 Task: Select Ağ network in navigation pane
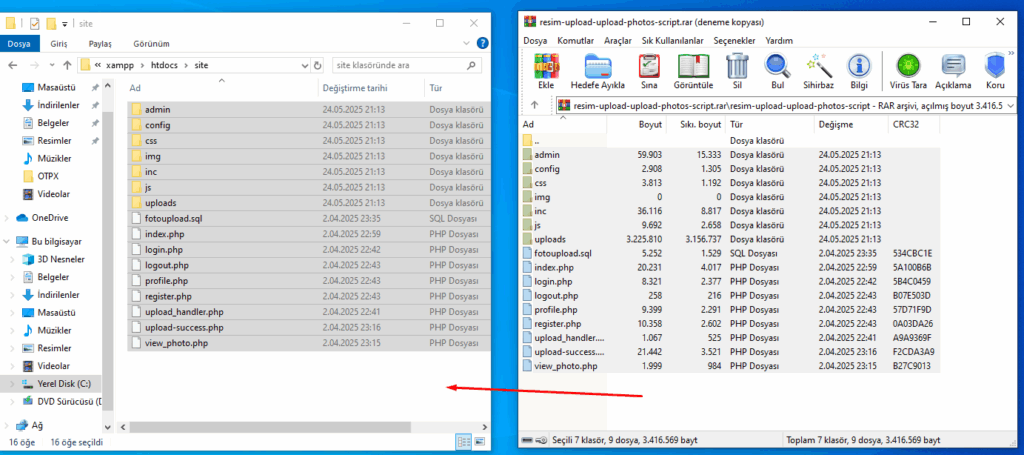(37, 425)
